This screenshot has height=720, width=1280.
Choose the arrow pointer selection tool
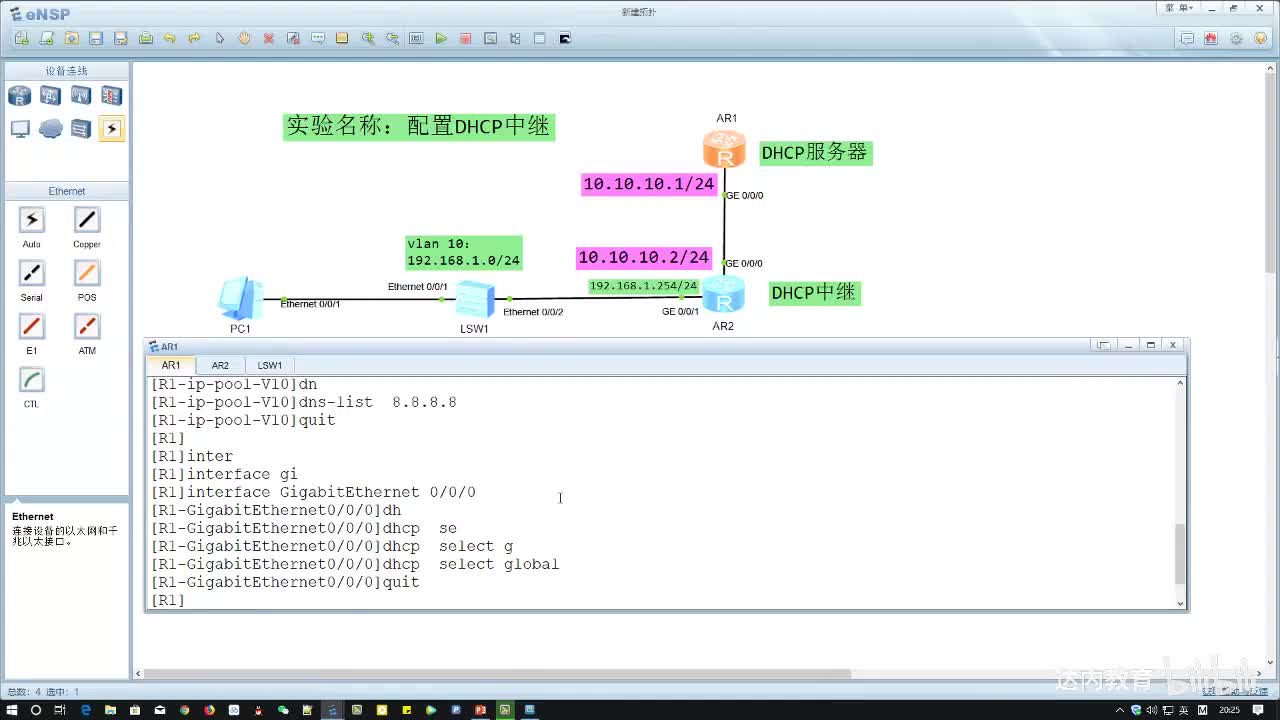click(x=220, y=38)
